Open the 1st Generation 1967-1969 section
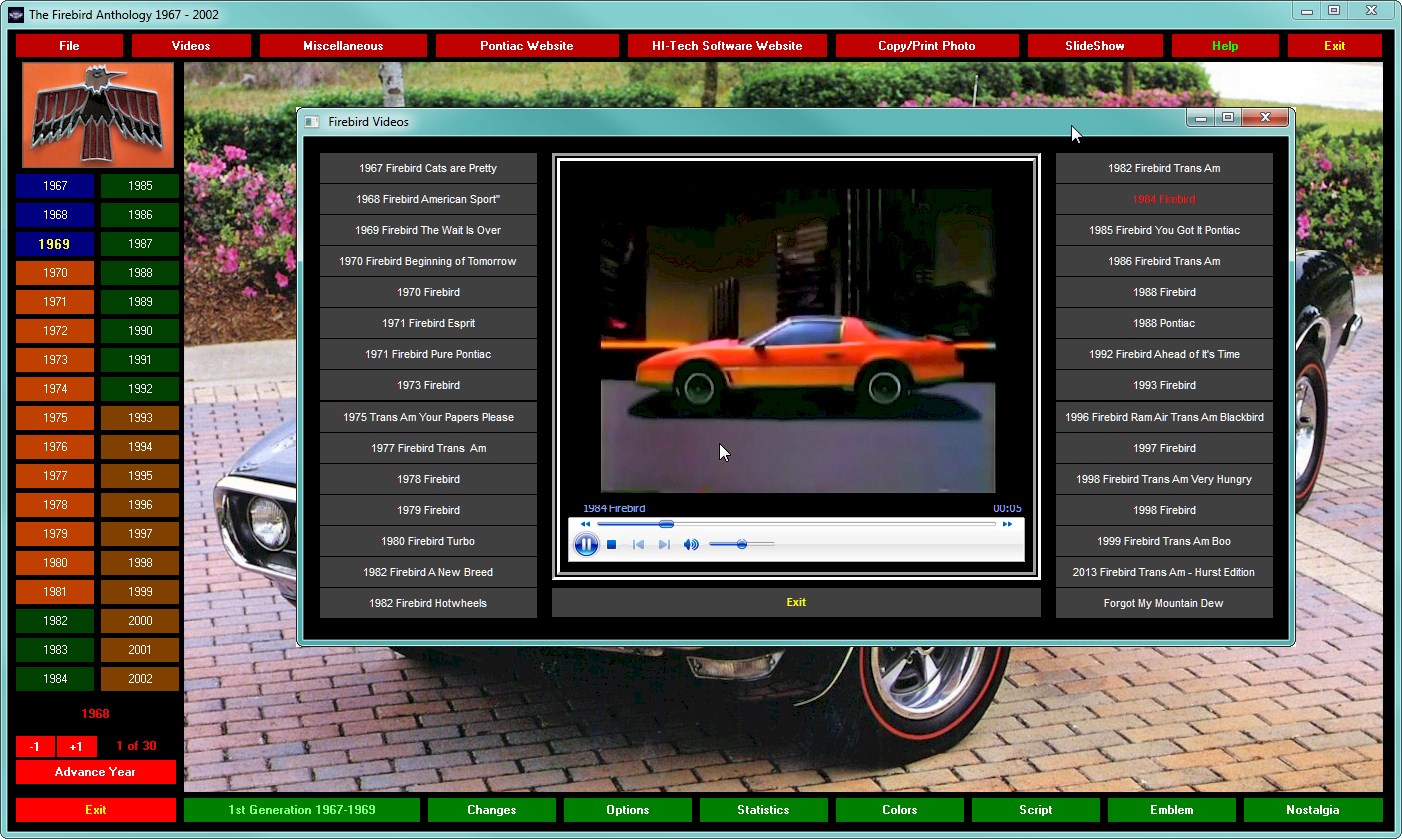This screenshot has width=1402, height=839. coord(302,810)
